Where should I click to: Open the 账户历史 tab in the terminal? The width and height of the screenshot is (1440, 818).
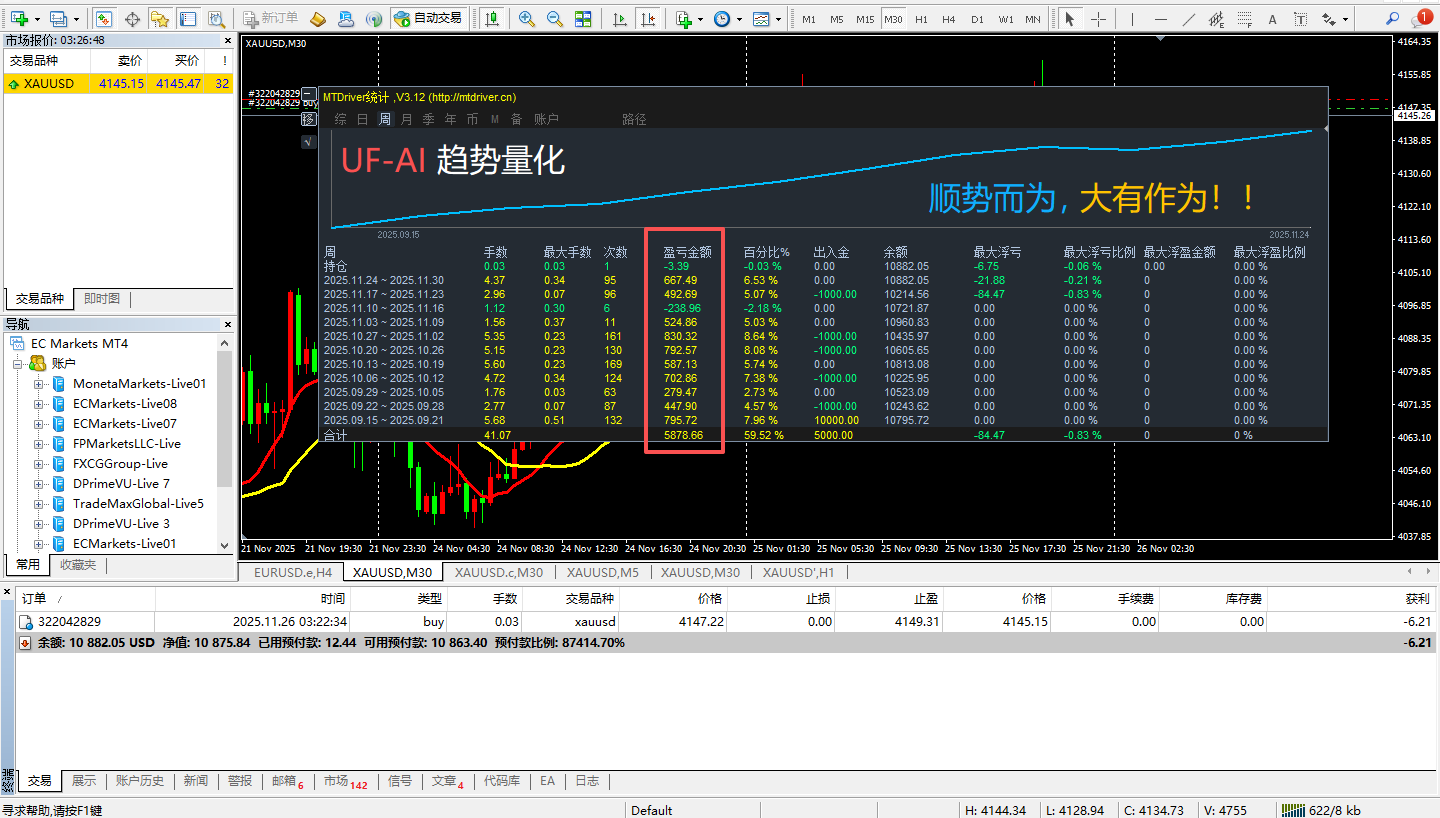139,780
